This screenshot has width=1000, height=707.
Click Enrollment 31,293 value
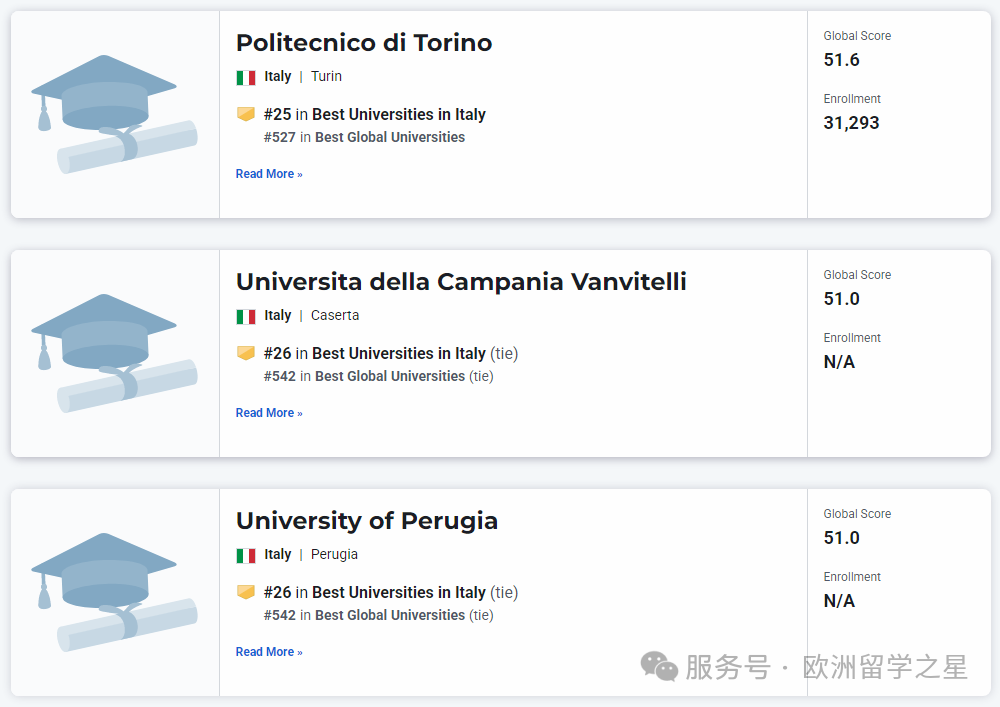click(851, 123)
